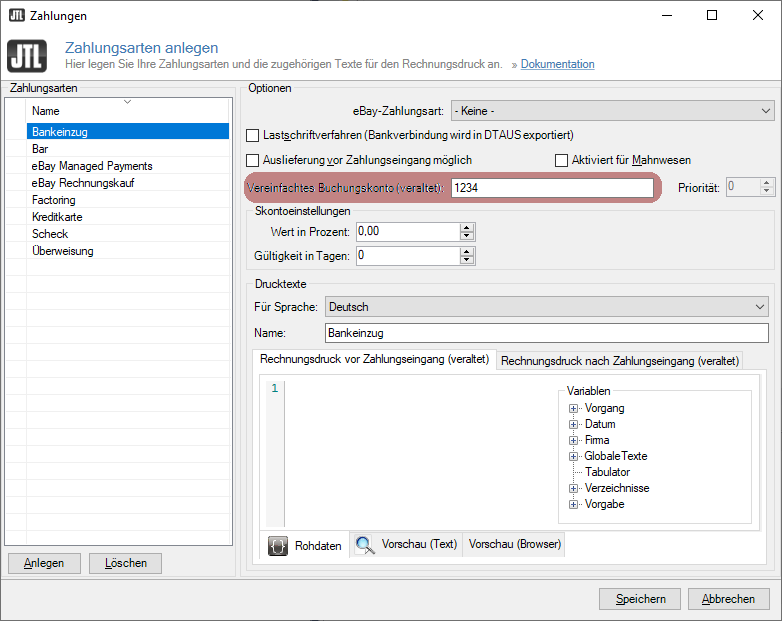Click the JTL logo icon in header

point(26,55)
